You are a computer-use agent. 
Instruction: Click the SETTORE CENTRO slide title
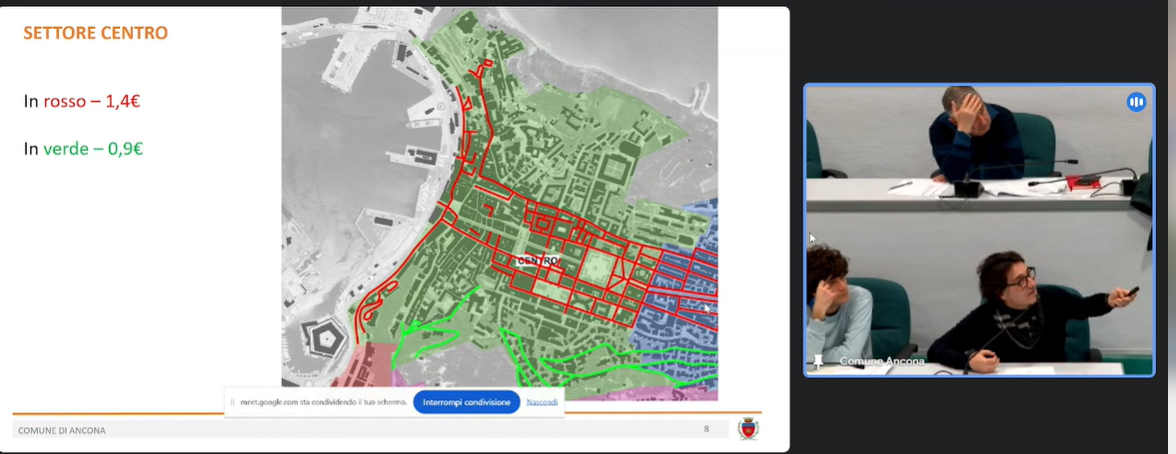tap(95, 33)
